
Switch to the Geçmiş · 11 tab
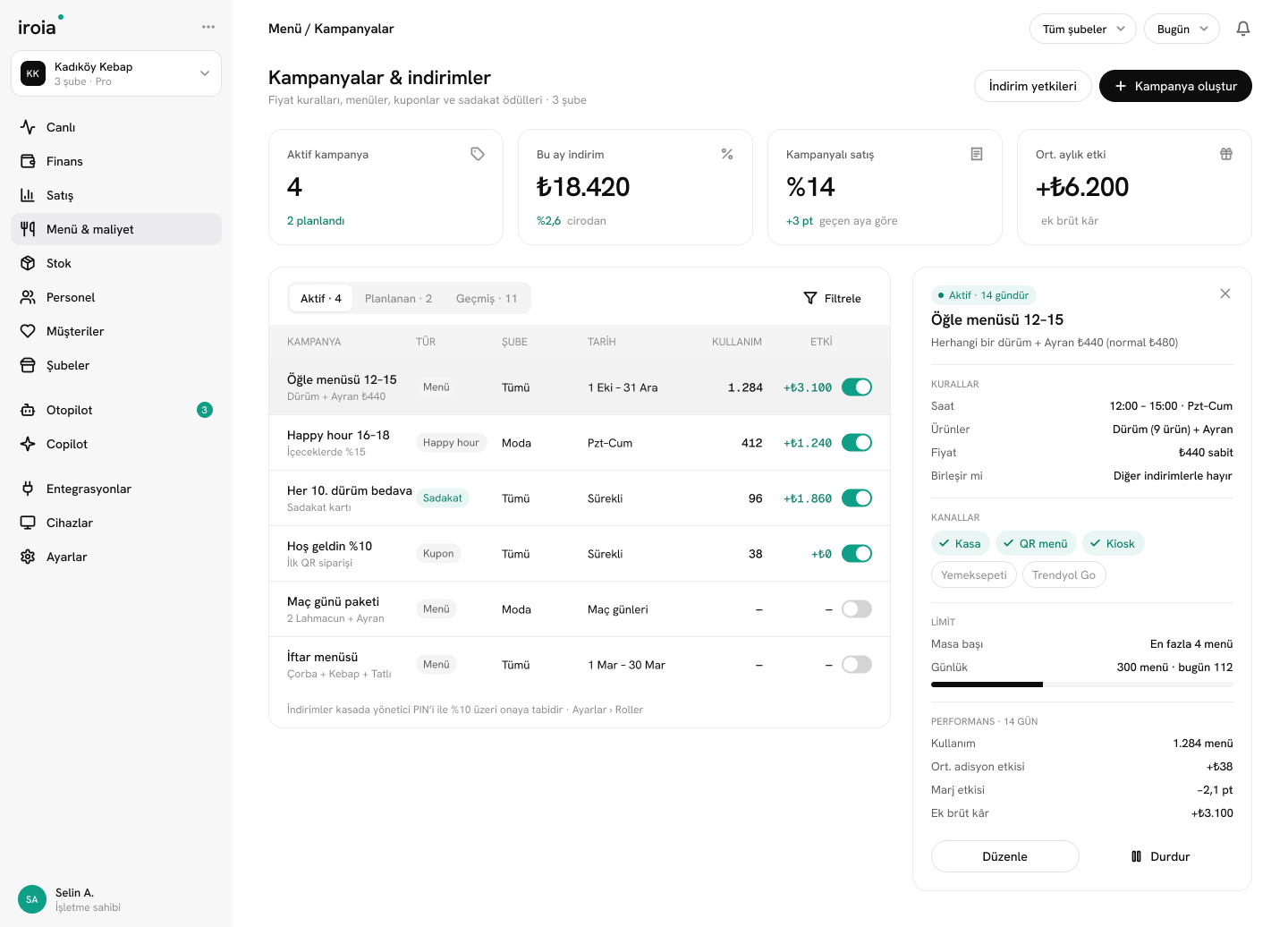pyautogui.click(x=487, y=298)
